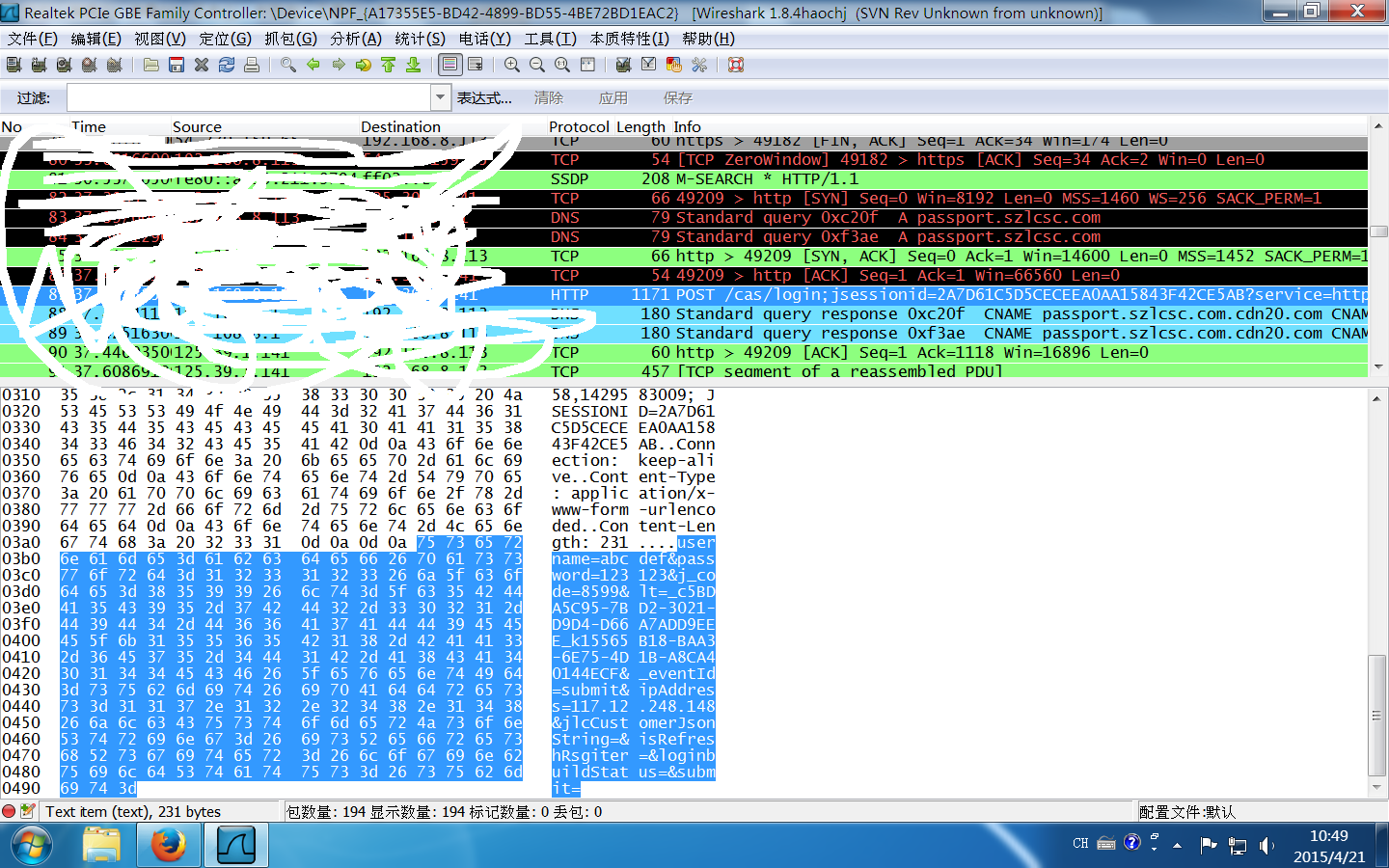Go back in packet history arrow
This screenshot has width=1389, height=868.
point(313,65)
